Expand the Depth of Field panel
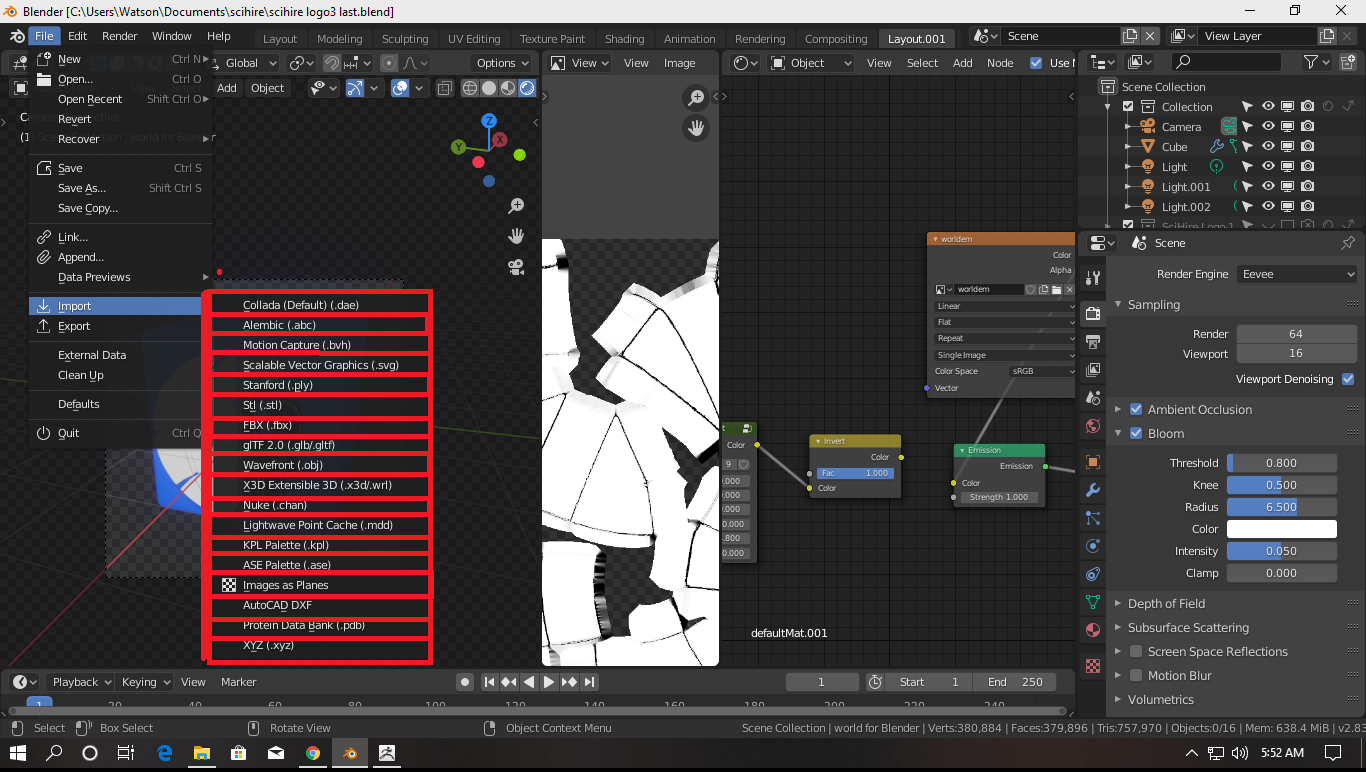Screen dimensions: 1366x772 tap(1166, 603)
